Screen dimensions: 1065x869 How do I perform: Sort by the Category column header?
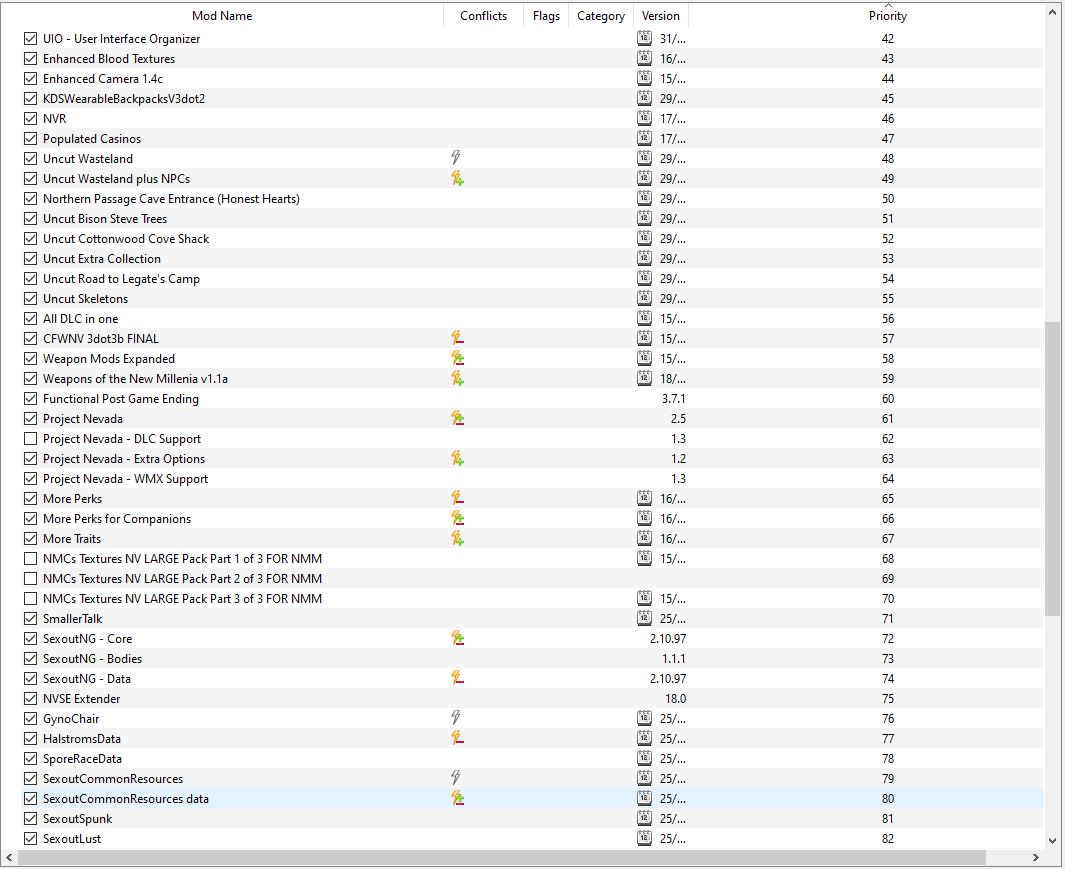[600, 16]
